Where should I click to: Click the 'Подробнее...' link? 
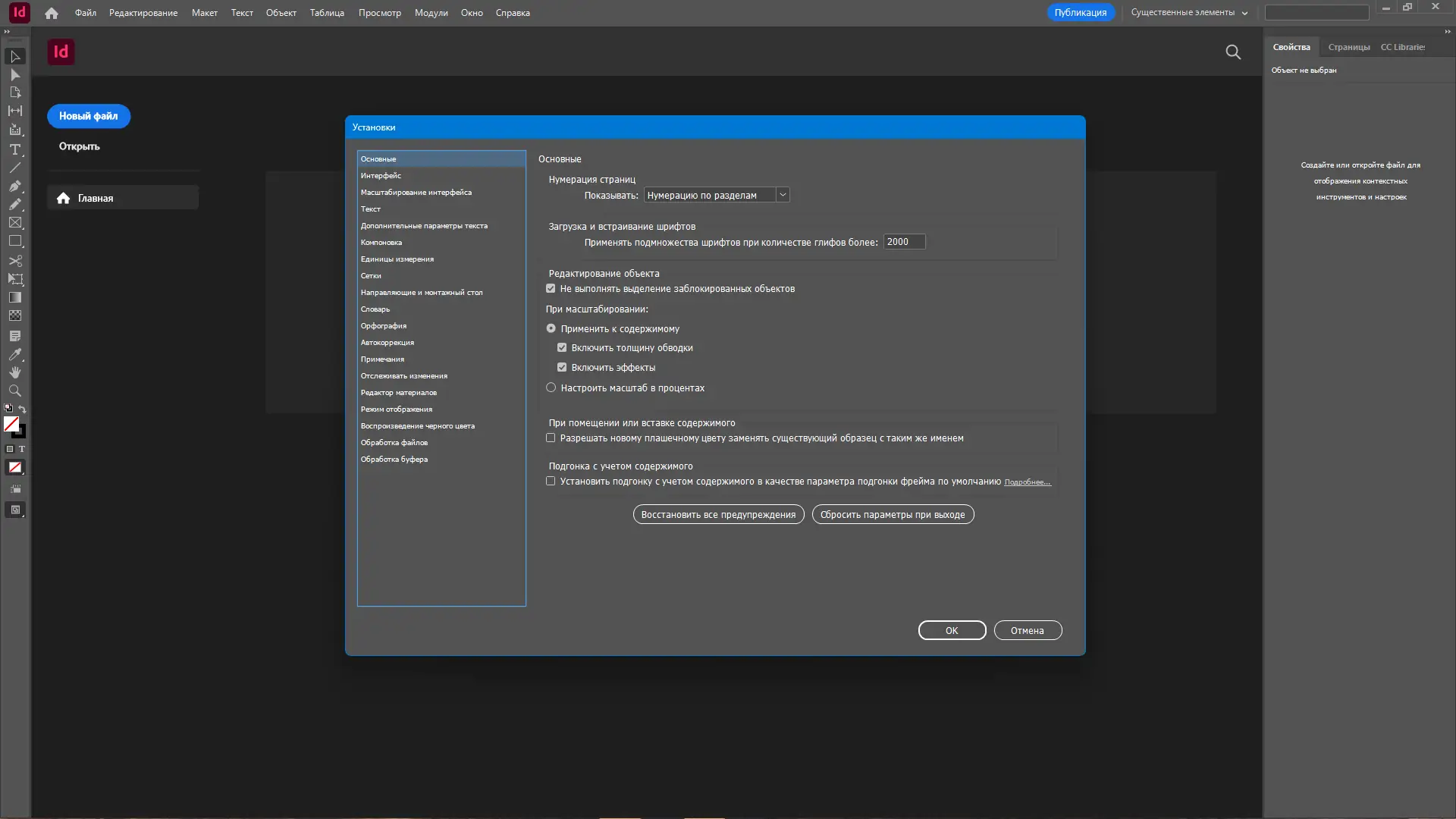1027,482
